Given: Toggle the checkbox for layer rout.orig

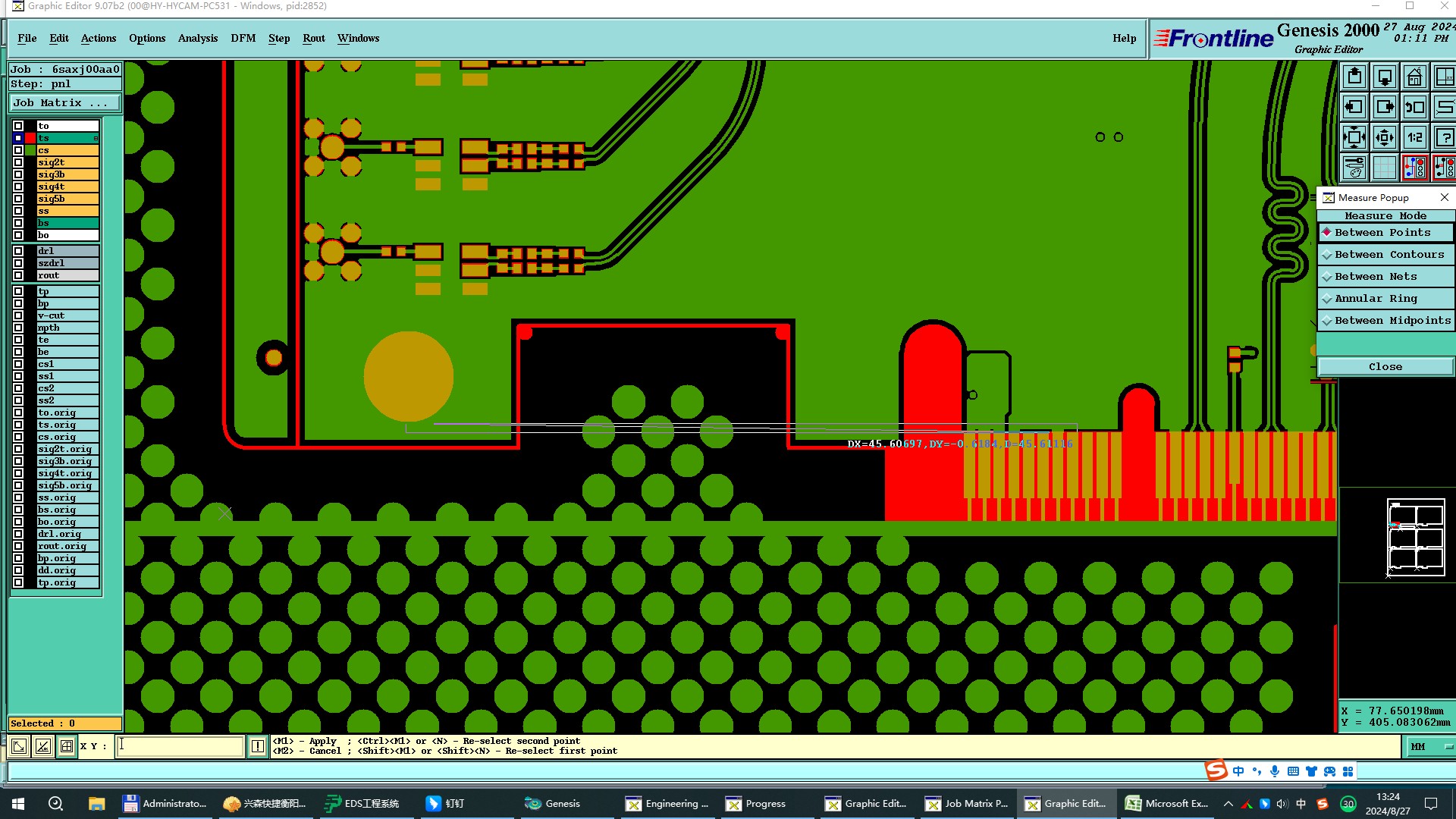Looking at the screenshot, I should point(18,546).
